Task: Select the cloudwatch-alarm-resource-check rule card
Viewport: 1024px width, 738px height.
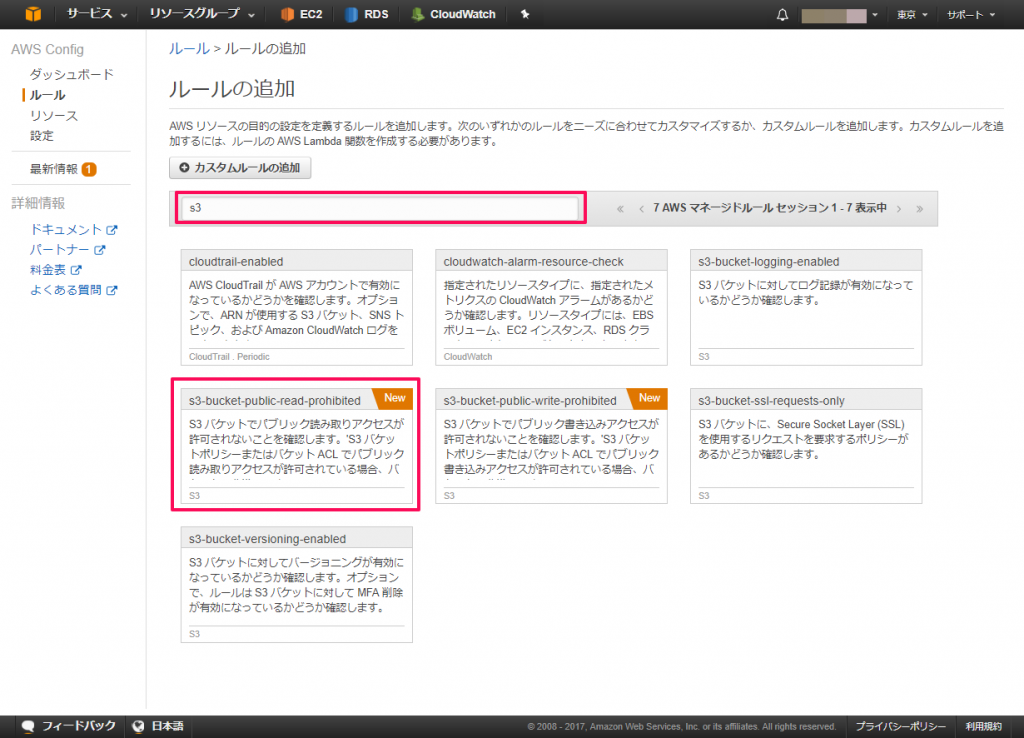Action: [551, 307]
